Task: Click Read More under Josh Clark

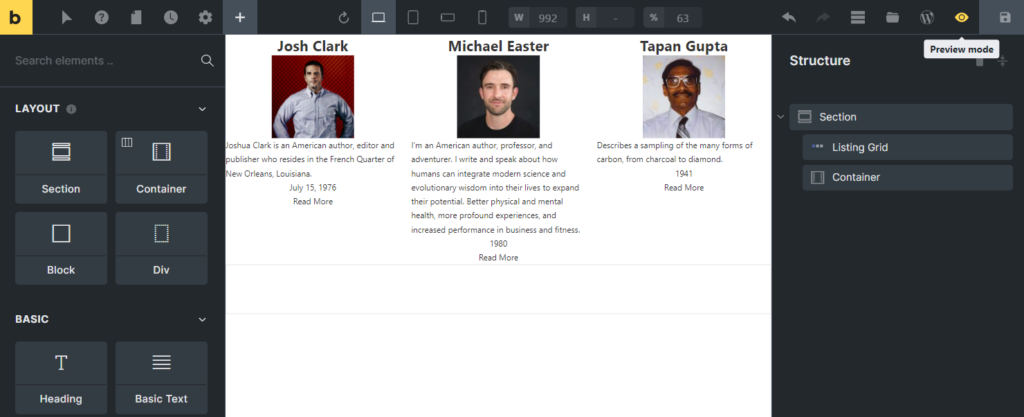Action: (x=313, y=202)
